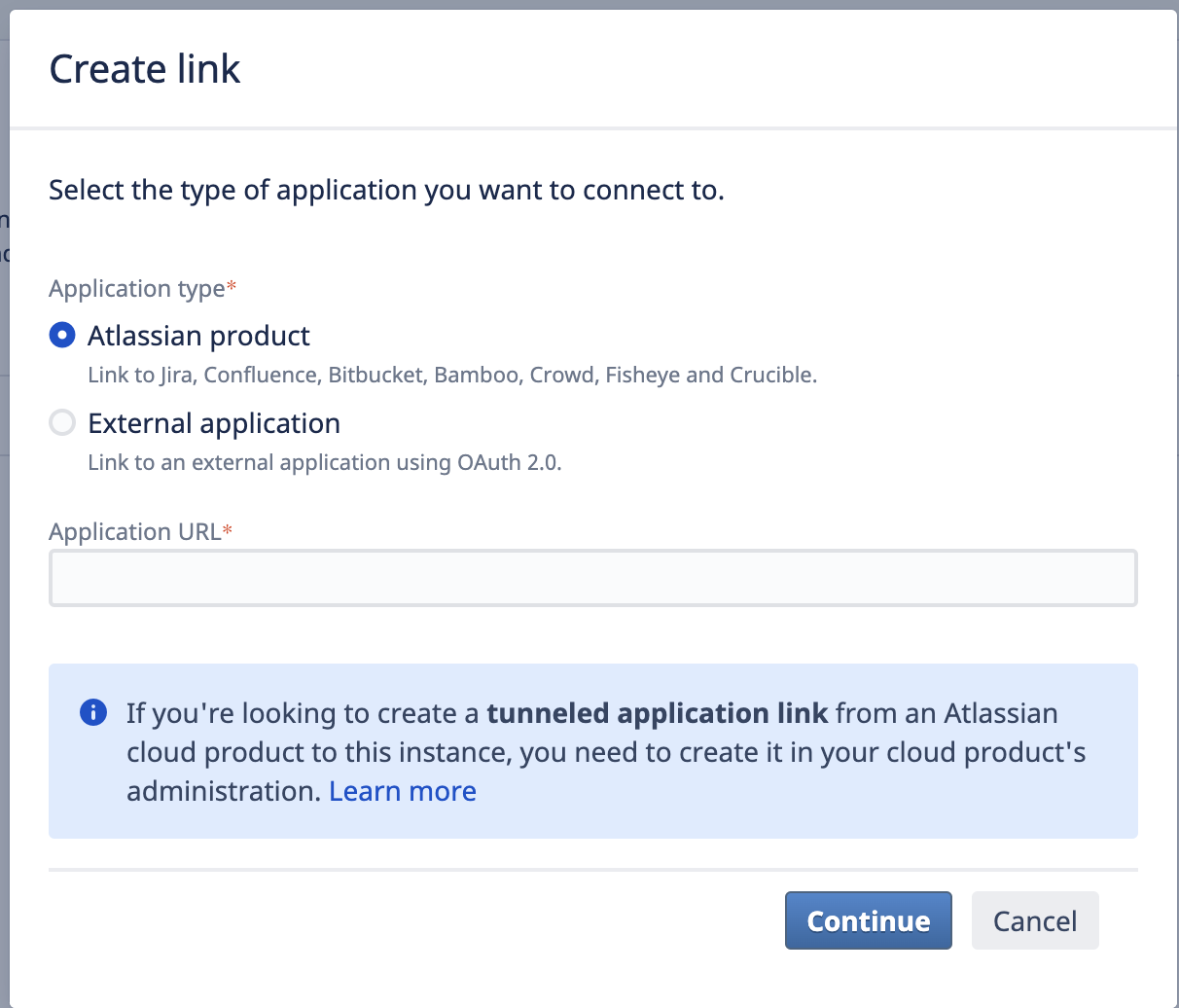Click the select application type heading

point(386,190)
